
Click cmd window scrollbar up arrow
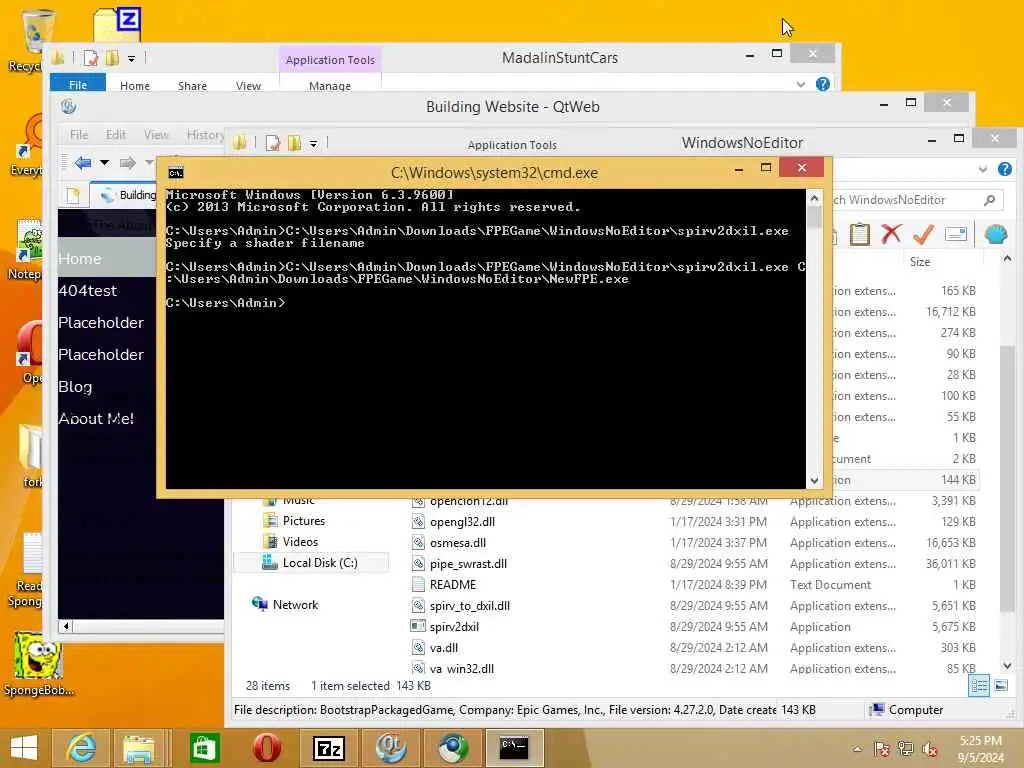814,197
